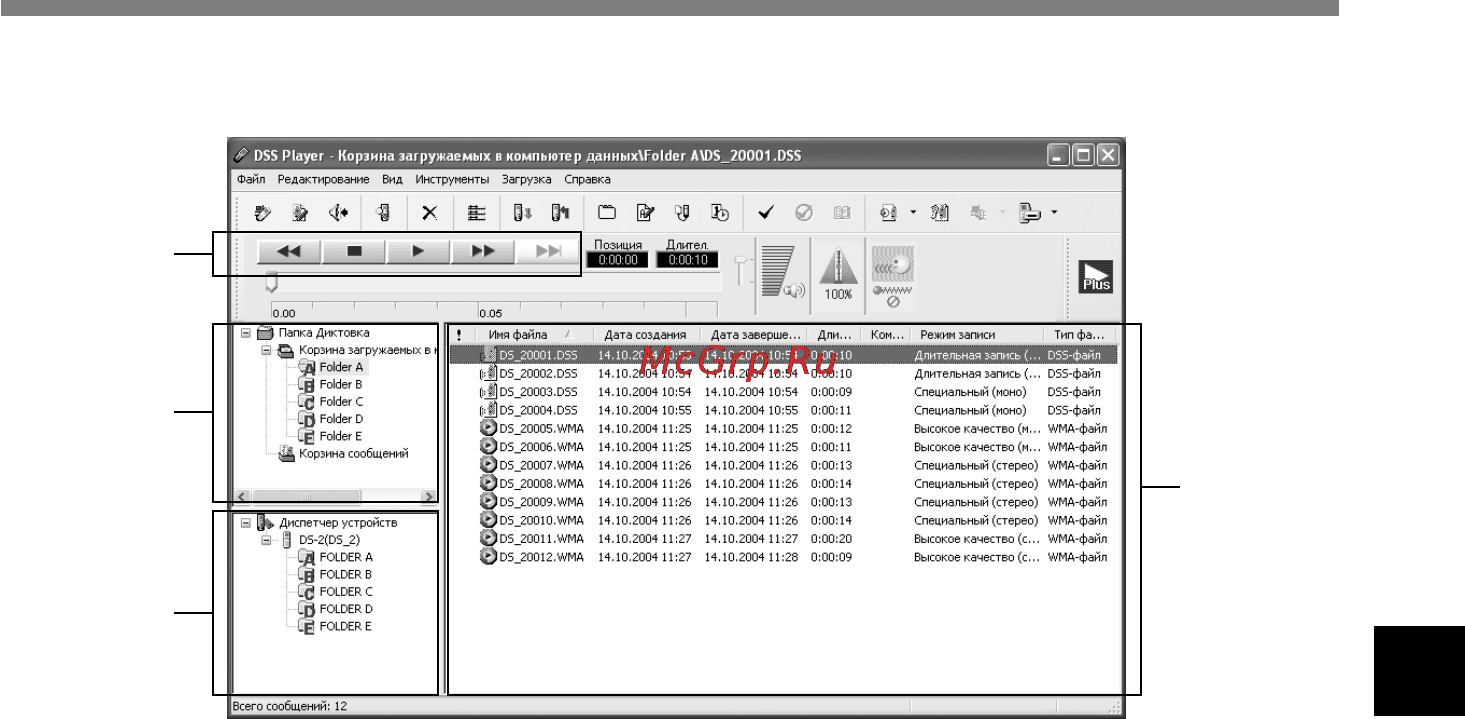This screenshot has height=719, width=1465.
Task: Collapse the DS-2(DS_2) device node
Action: pos(266,539)
